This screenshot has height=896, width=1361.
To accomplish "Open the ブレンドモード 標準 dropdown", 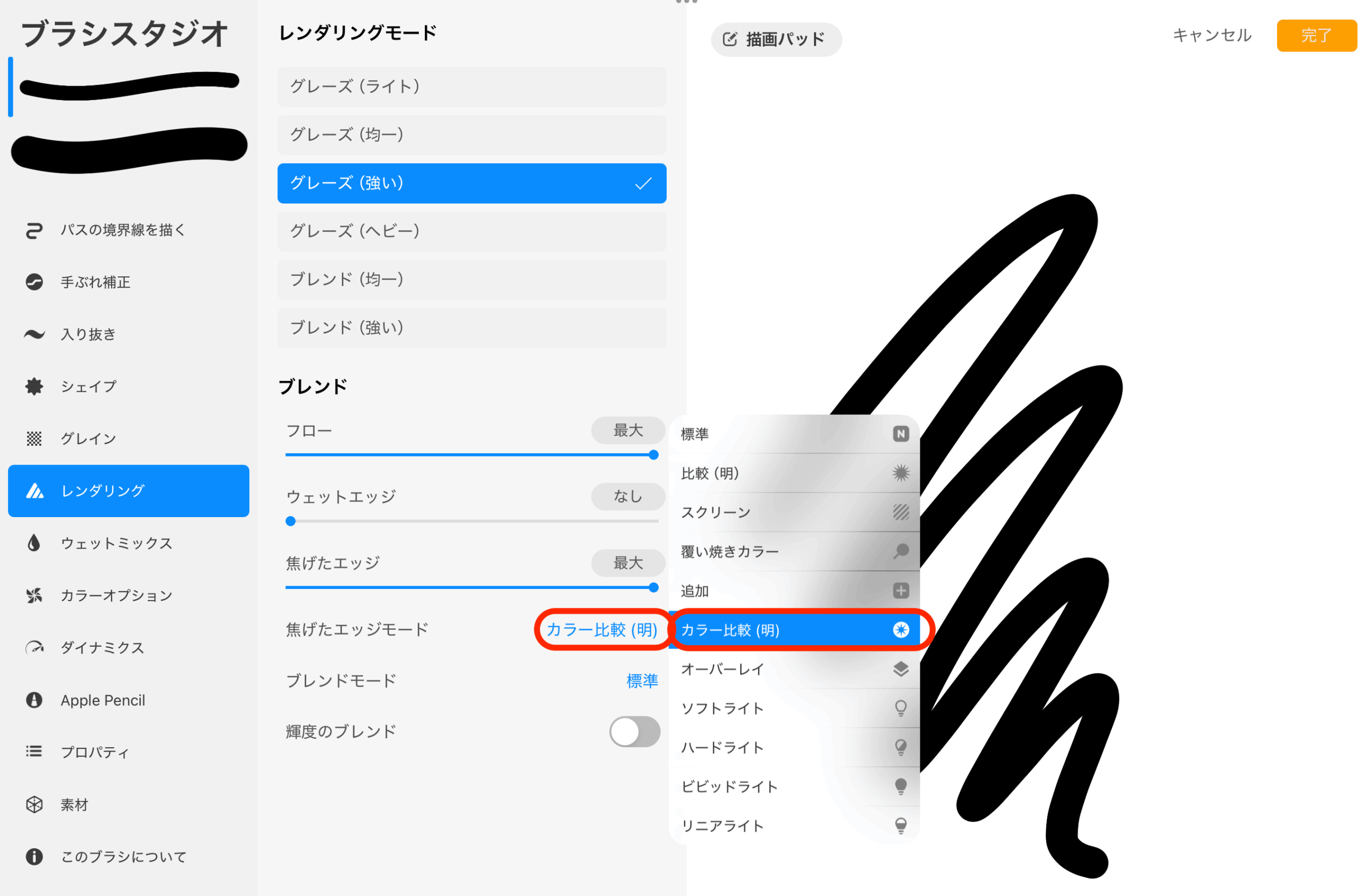I will 642,681.
